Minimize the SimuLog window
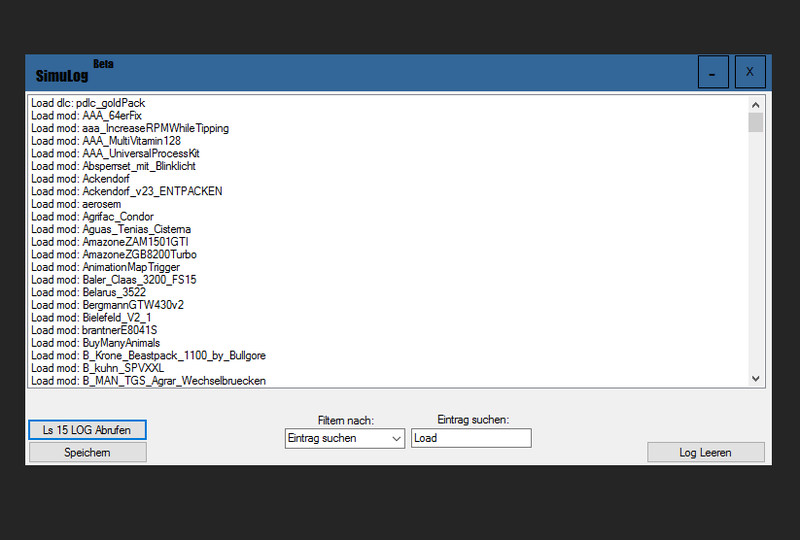The width and height of the screenshot is (800, 540). click(x=712, y=72)
